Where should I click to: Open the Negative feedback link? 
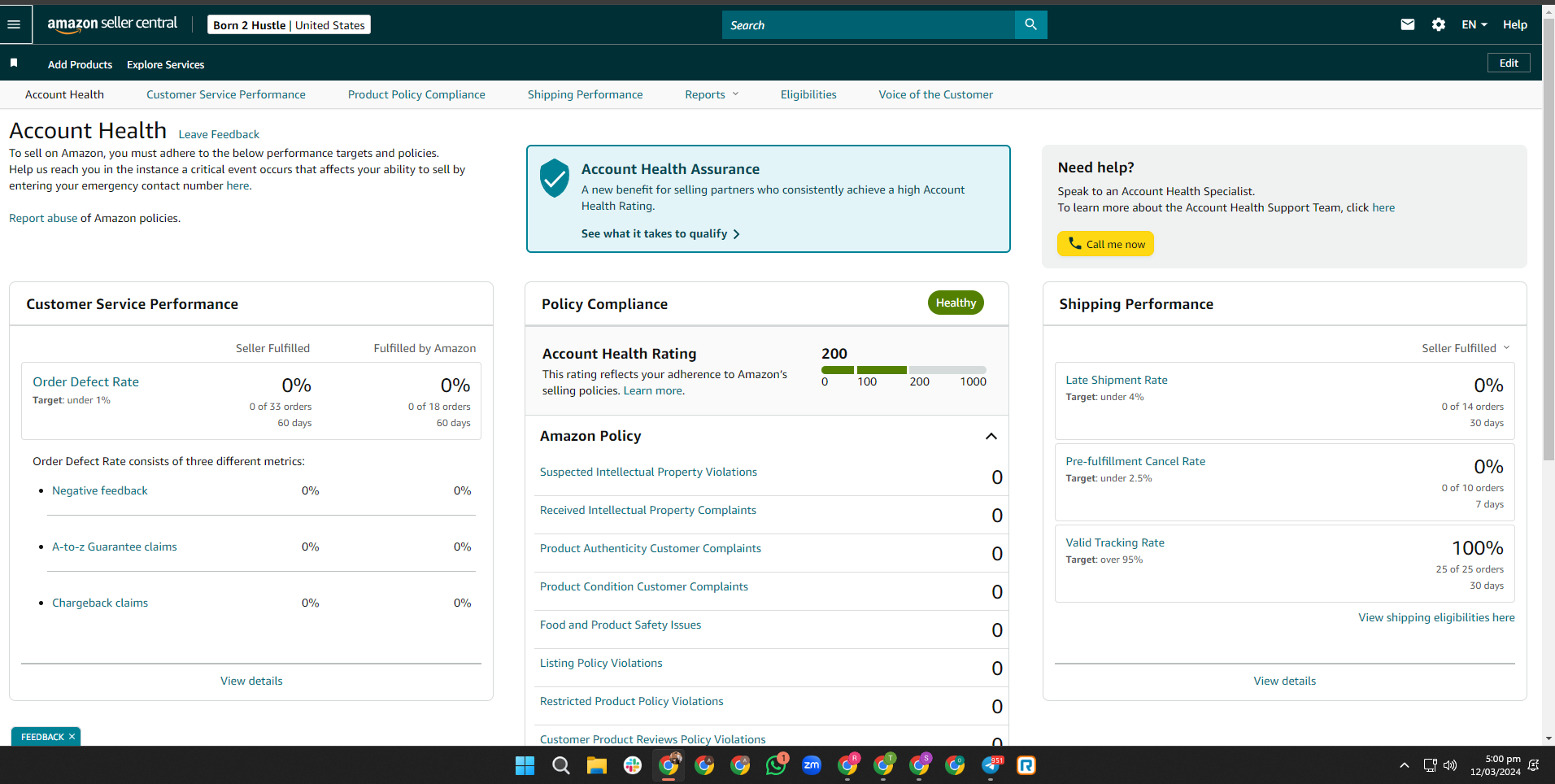click(x=100, y=490)
